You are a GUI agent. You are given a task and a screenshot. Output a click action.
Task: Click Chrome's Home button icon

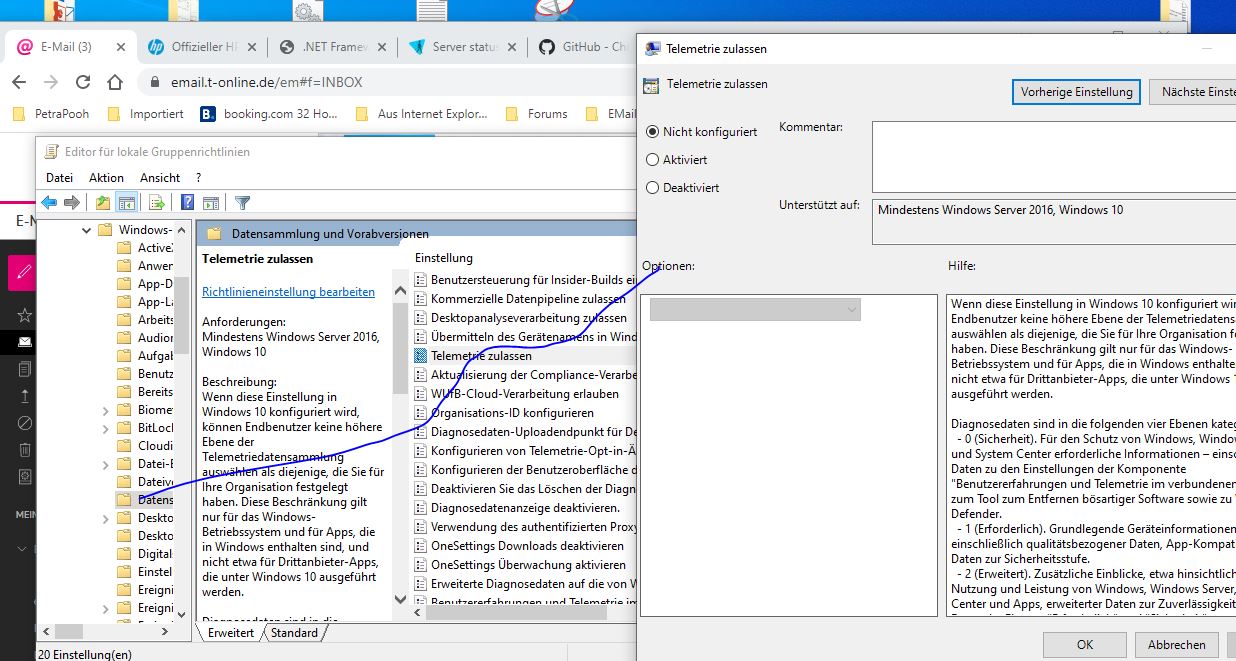pos(115,82)
